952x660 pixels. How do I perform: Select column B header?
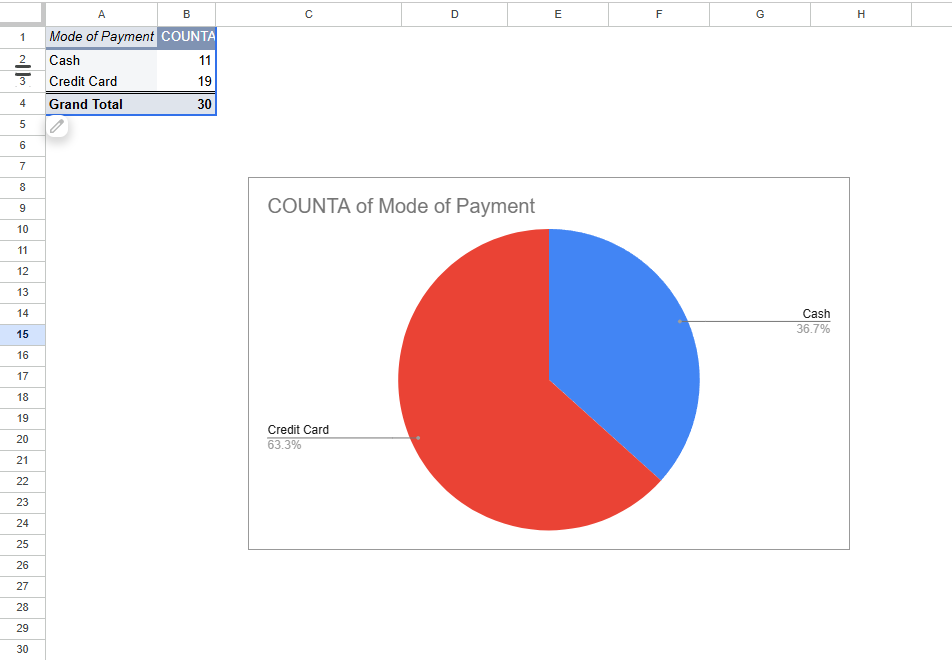tap(186, 14)
